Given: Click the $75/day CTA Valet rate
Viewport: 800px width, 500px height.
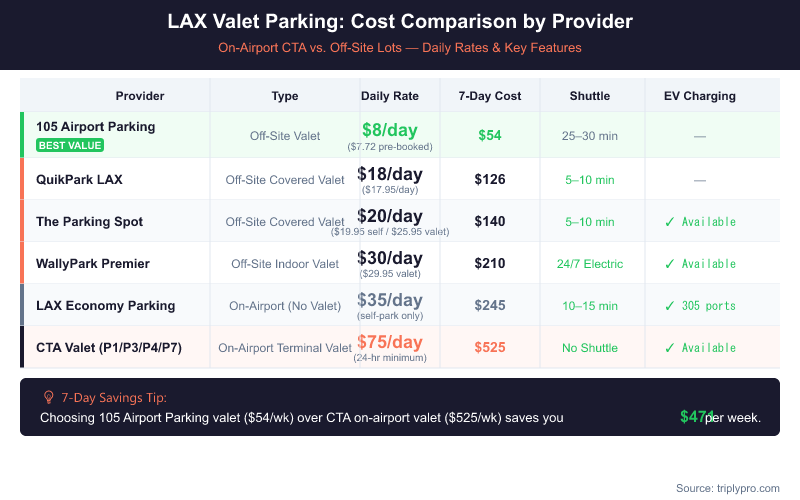Looking at the screenshot, I should [390, 343].
